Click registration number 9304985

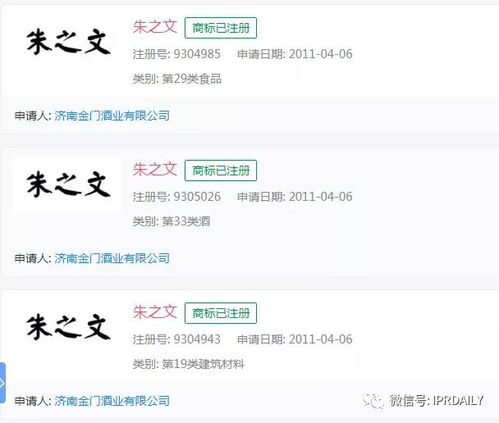[x=197, y=54]
